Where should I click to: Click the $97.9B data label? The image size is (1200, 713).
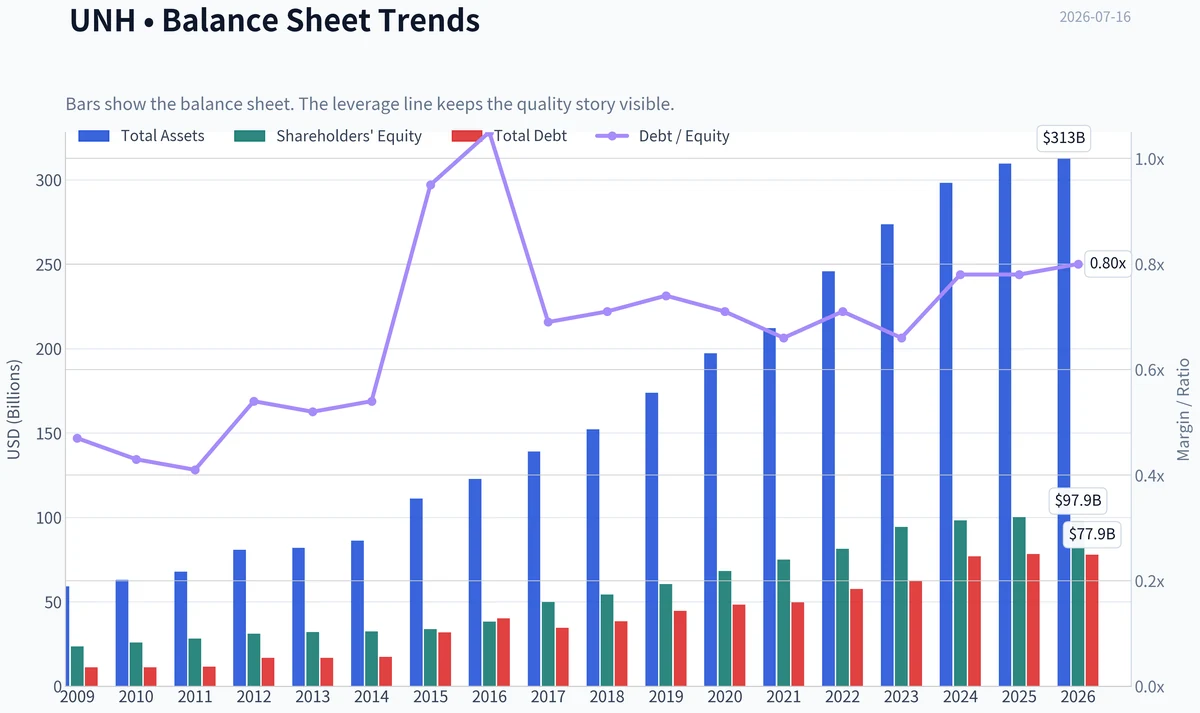click(1078, 500)
